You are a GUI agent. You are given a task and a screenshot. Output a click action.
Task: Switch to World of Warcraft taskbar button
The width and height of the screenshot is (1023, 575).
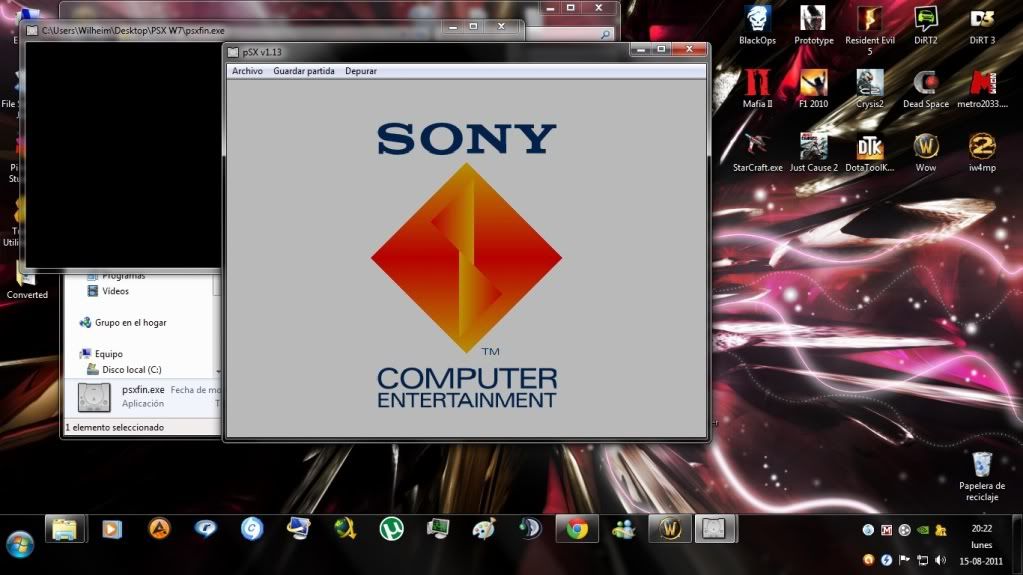[670, 529]
